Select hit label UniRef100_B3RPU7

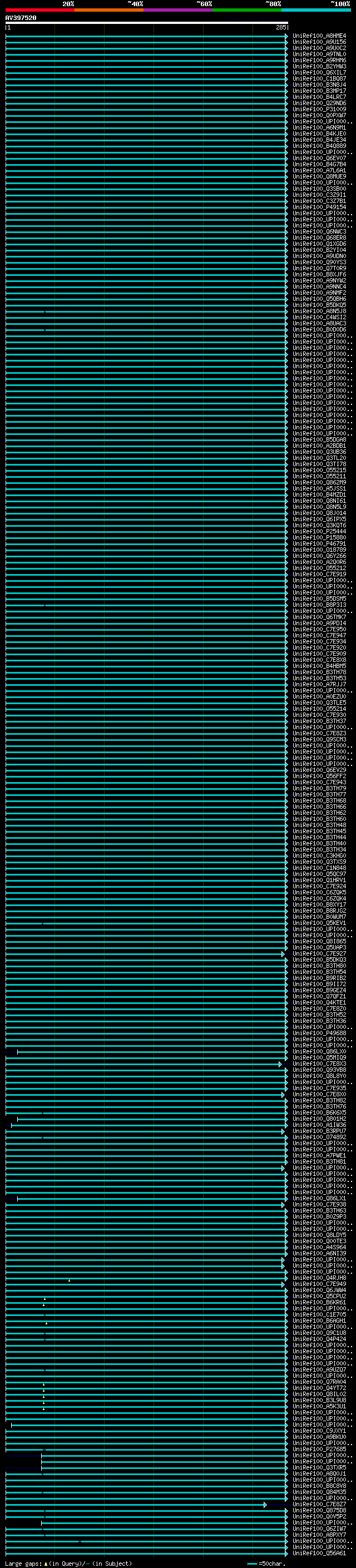point(319,1131)
